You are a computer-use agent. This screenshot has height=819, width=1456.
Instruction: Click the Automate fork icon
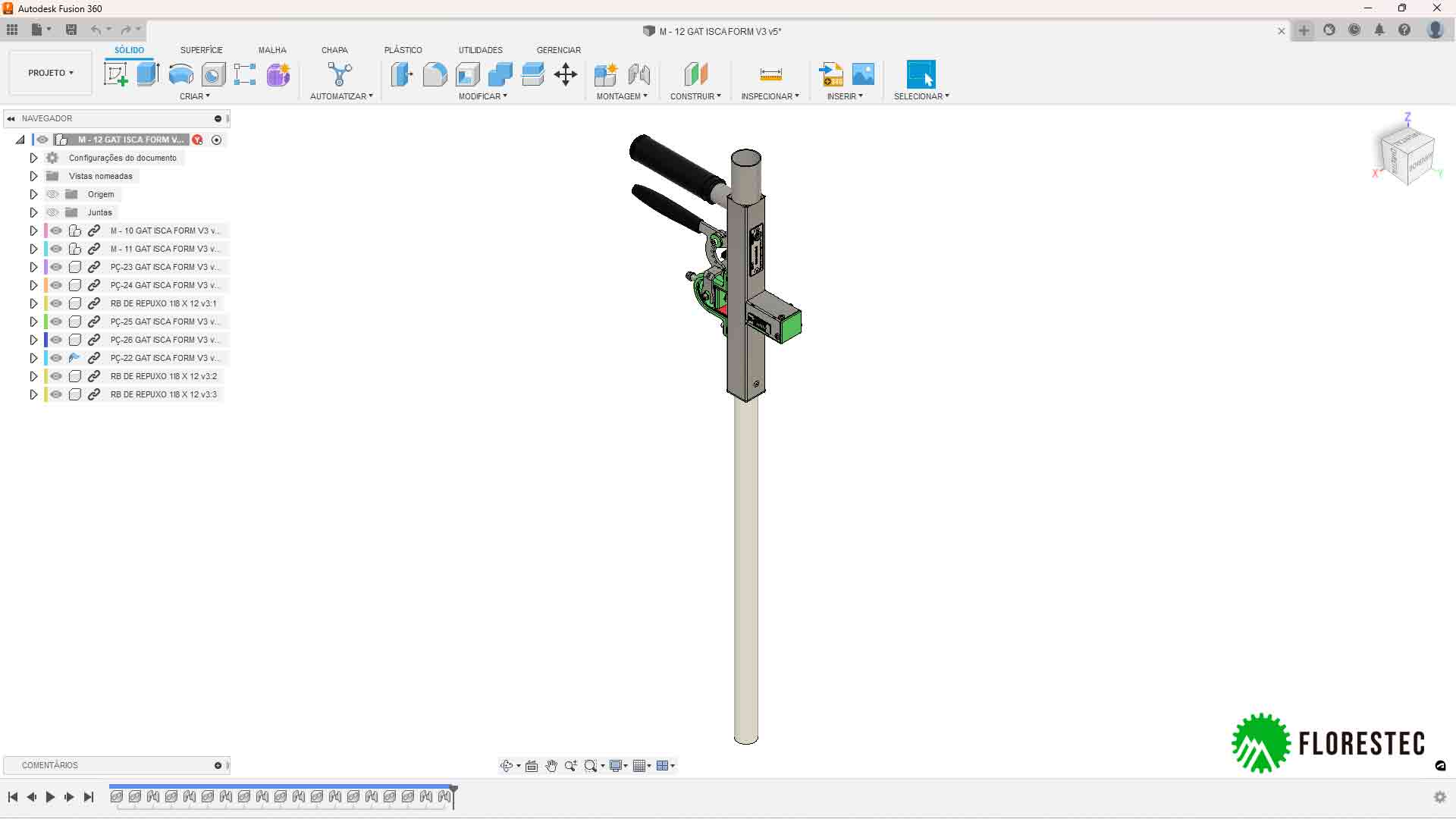[340, 74]
